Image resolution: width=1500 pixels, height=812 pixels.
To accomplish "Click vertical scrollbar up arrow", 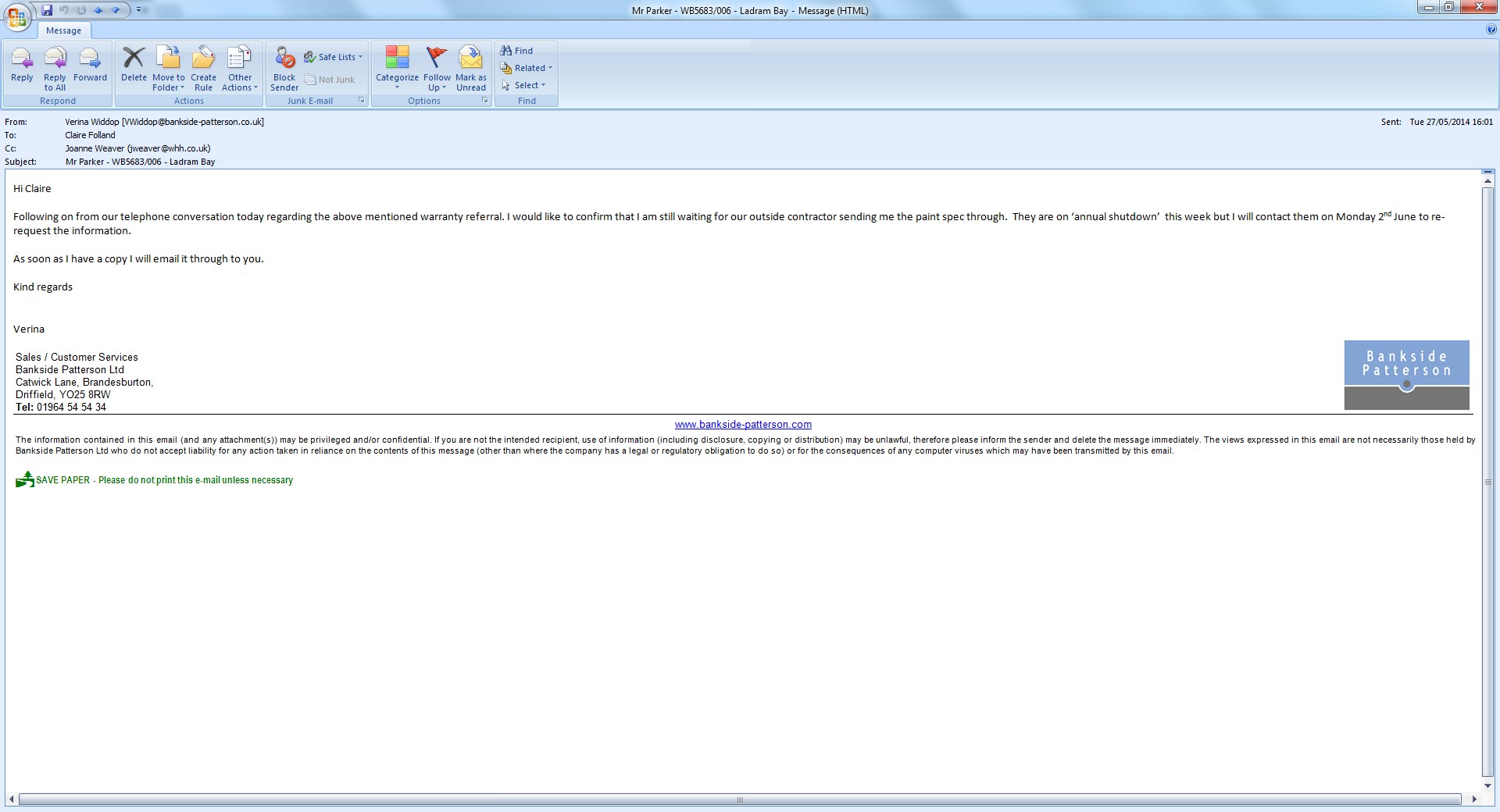I will click(x=1487, y=181).
